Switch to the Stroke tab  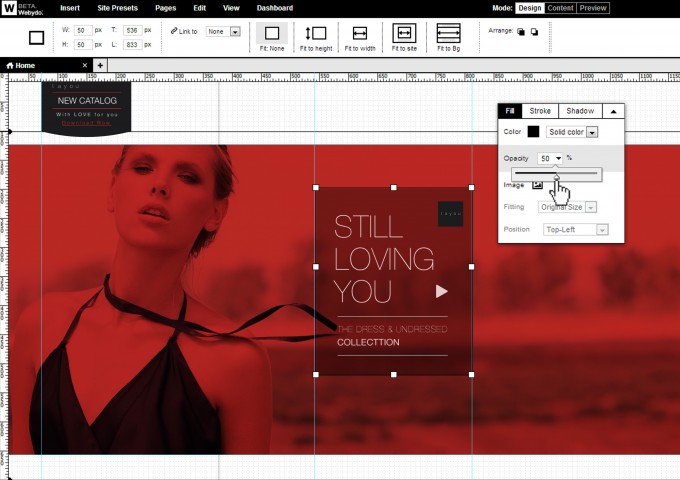click(540, 111)
